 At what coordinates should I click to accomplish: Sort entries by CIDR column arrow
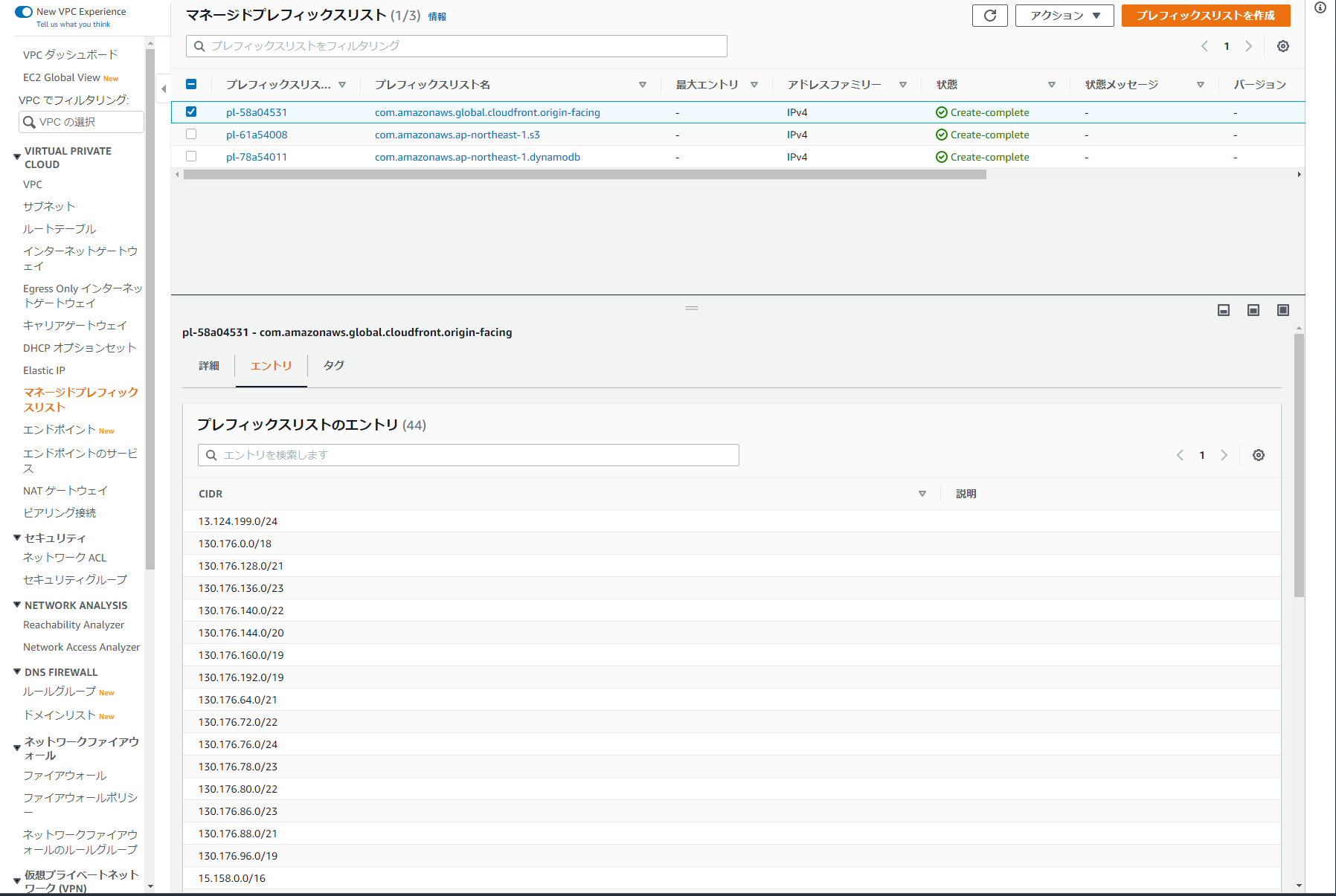(x=922, y=494)
